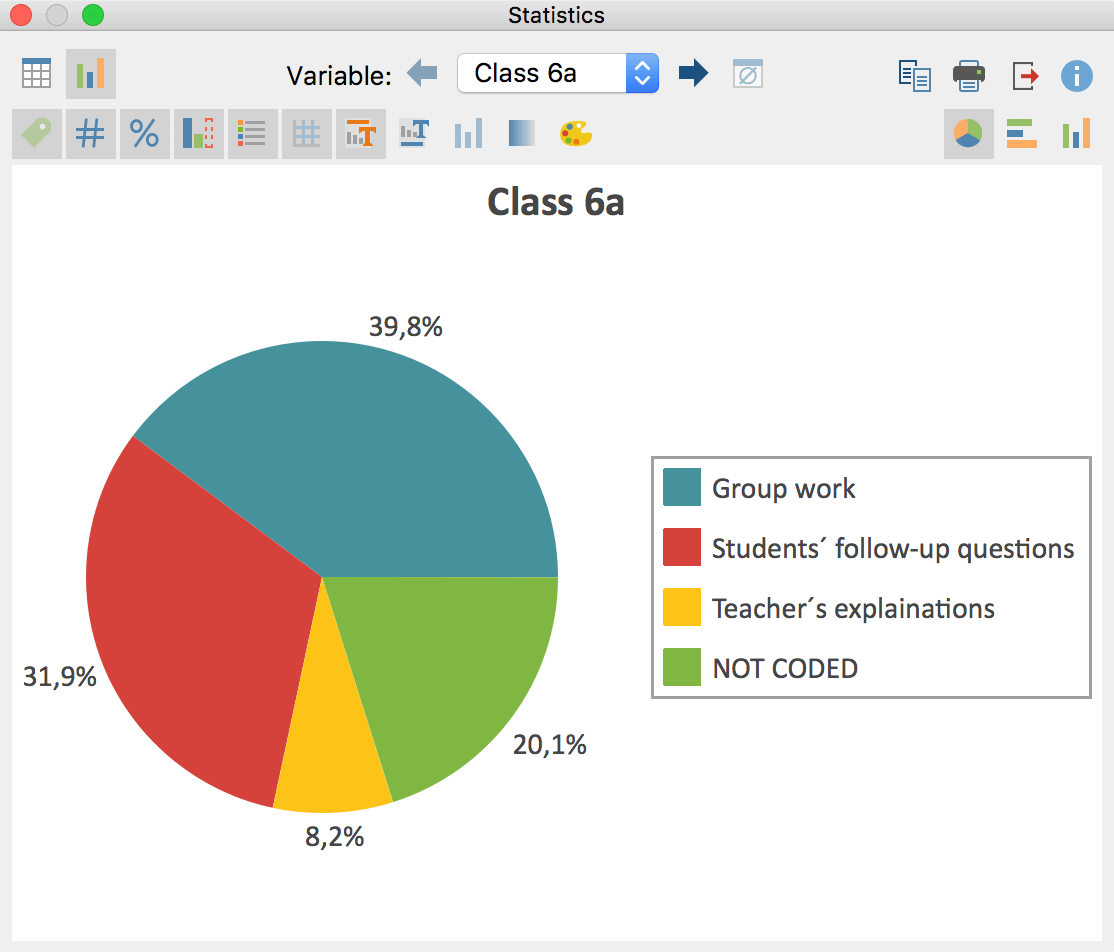
Task: Open the info help icon
Action: [1076, 75]
